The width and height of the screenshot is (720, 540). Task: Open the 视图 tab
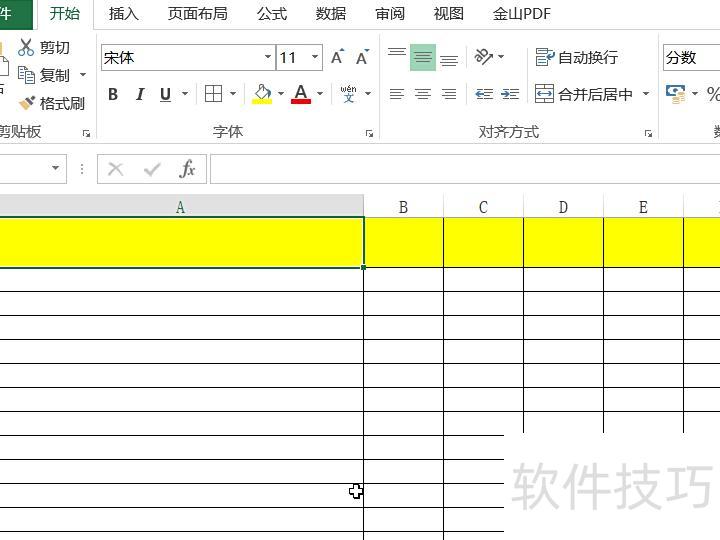pyautogui.click(x=449, y=14)
